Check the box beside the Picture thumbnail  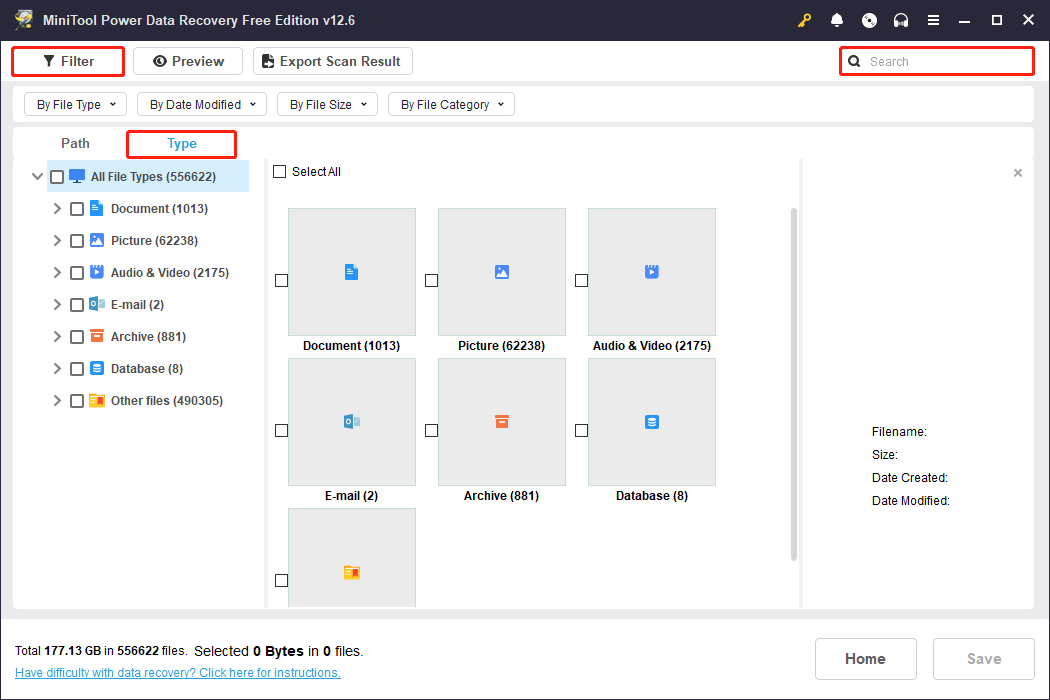point(431,280)
